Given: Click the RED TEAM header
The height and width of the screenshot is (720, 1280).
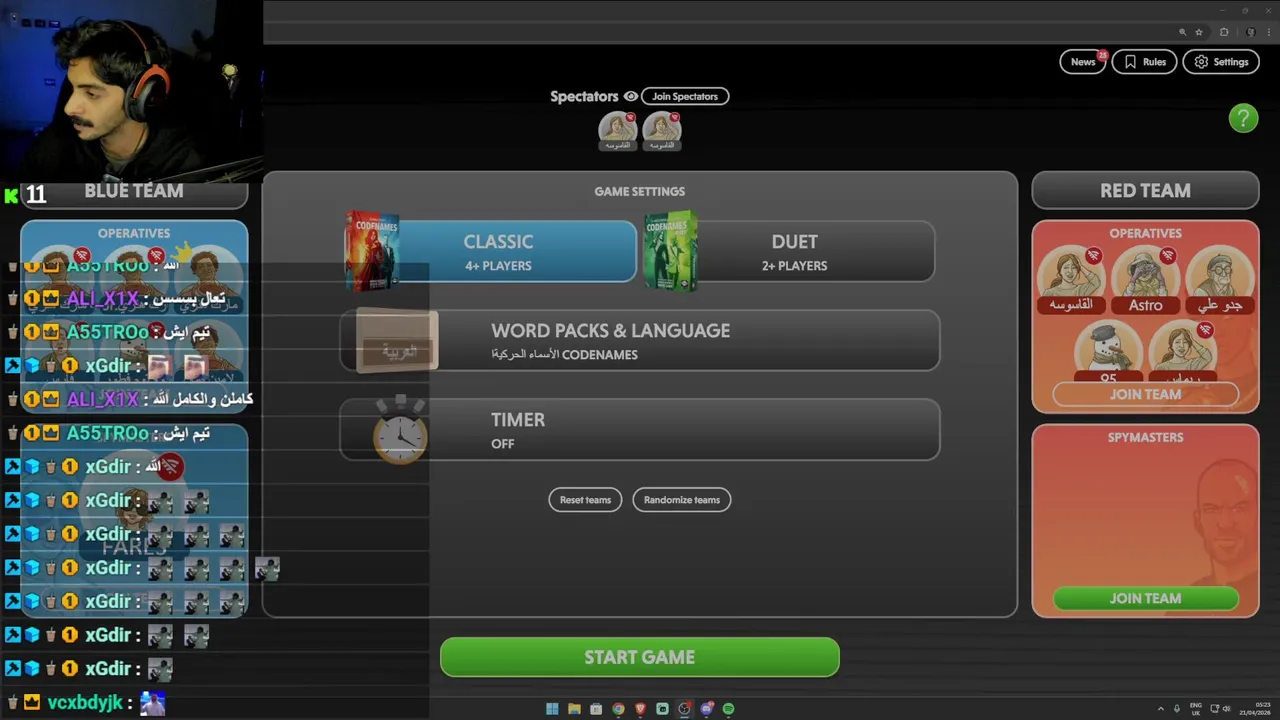Looking at the screenshot, I should click(1145, 190).
